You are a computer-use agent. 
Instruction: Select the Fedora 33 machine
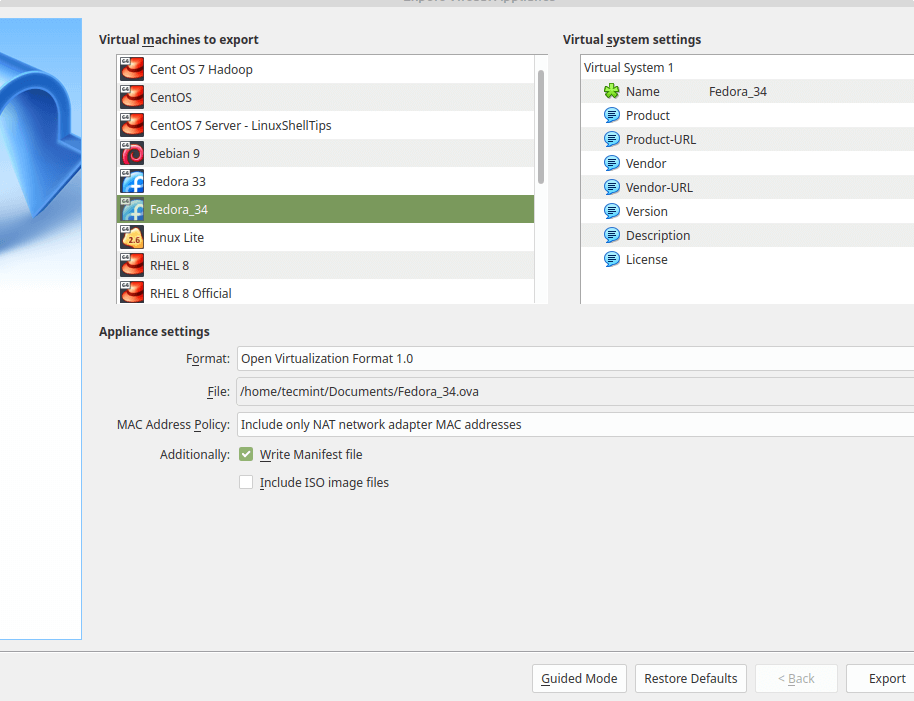coord(326,181)
